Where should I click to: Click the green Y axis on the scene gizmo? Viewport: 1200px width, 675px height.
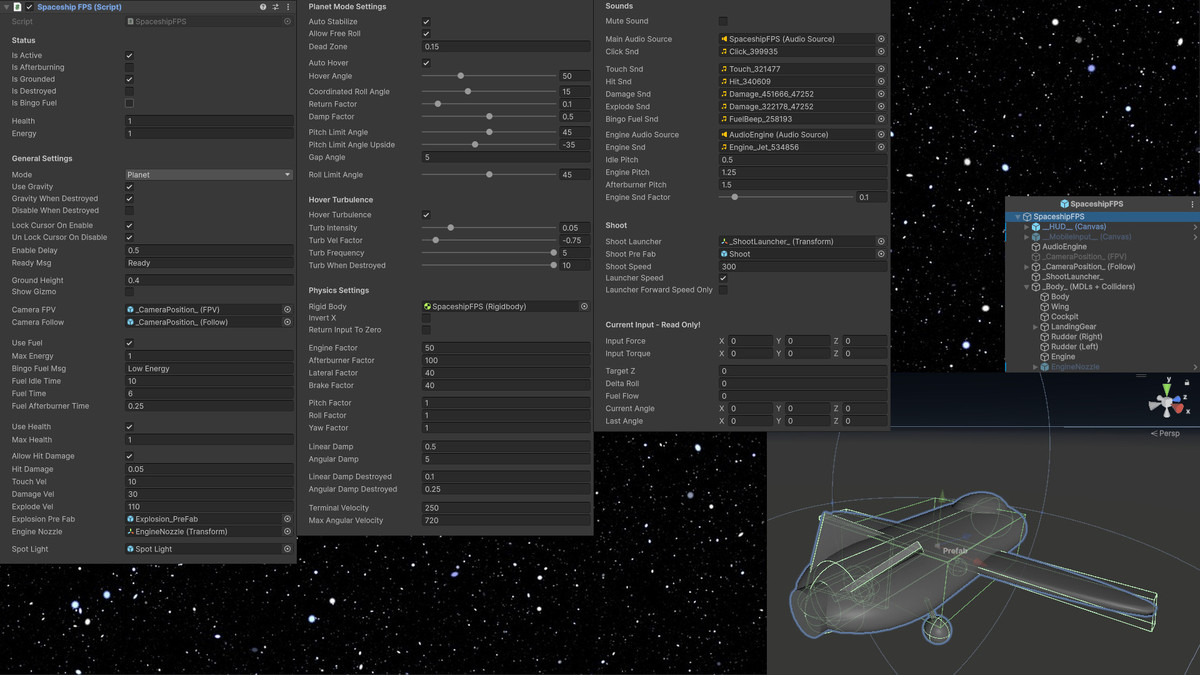pos(1167,388)
